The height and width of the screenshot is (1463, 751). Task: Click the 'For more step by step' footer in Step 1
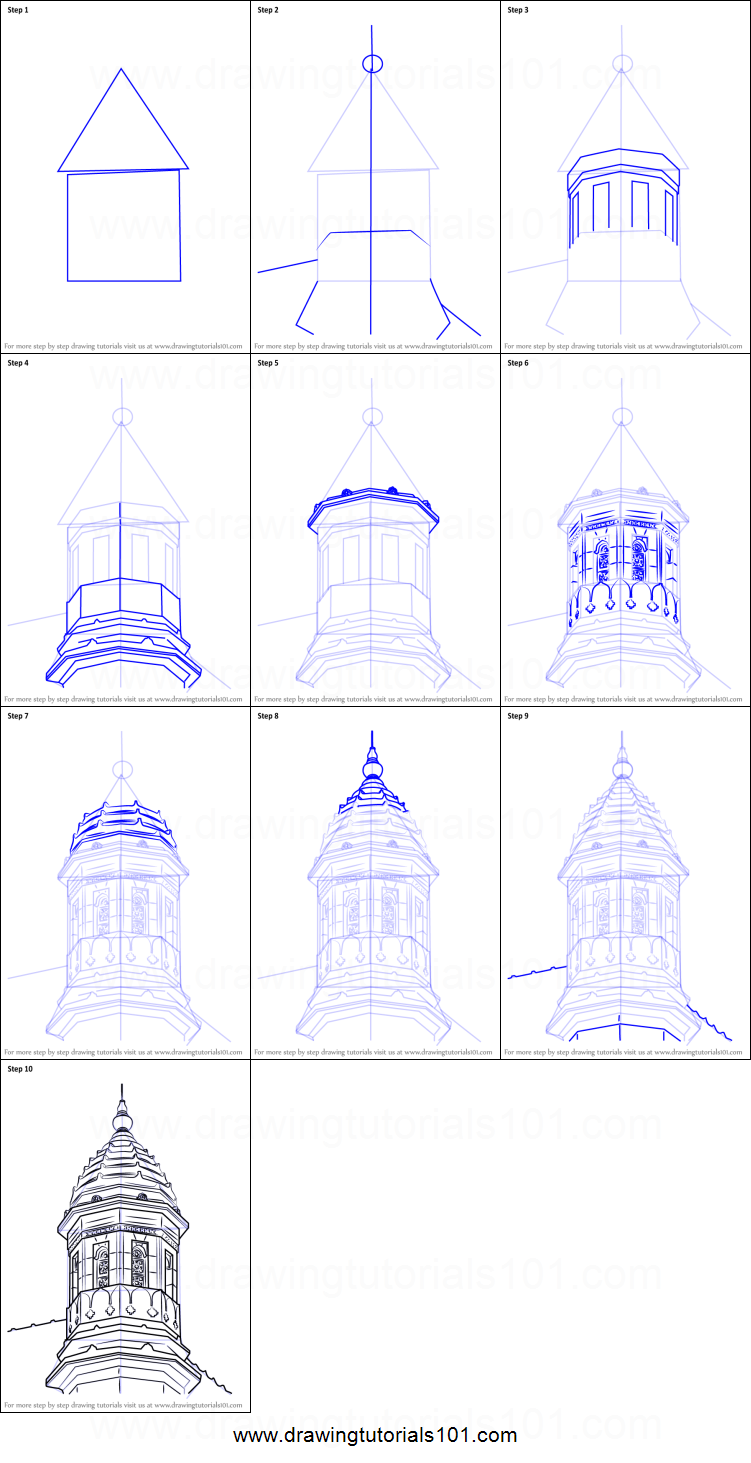pos(123,346)
